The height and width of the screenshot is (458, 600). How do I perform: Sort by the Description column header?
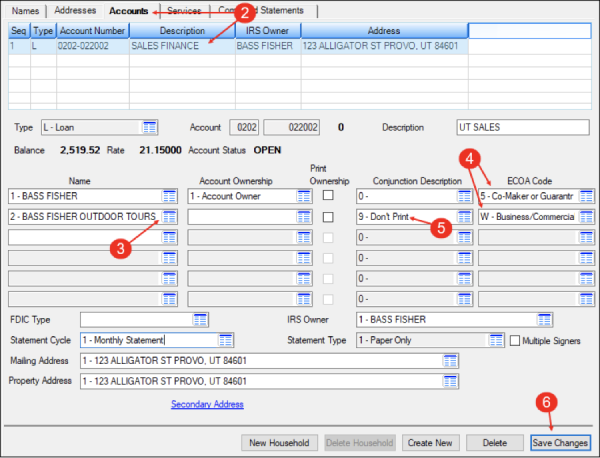182,31
